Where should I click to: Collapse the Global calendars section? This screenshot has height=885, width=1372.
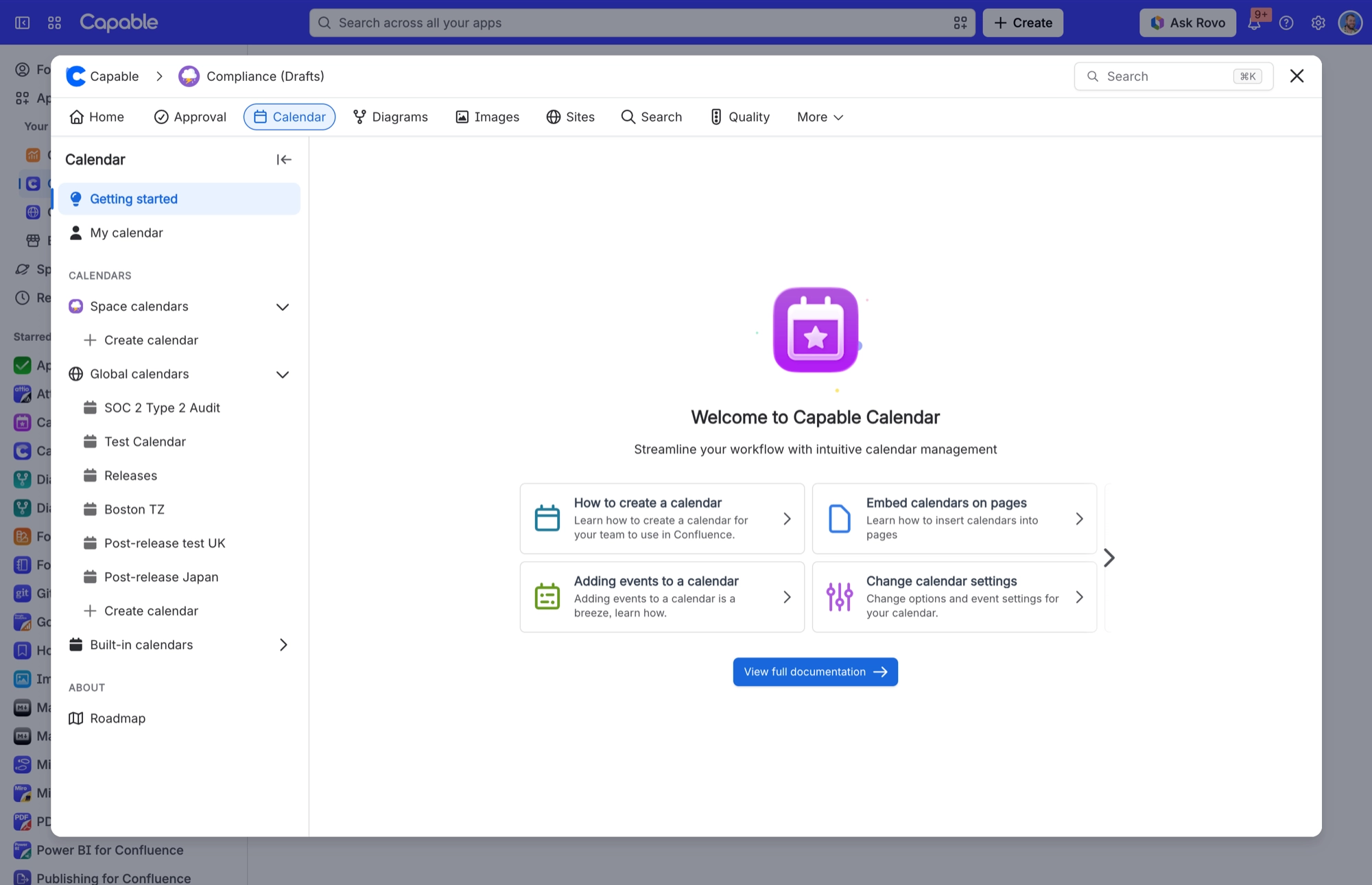pos(283,374)
